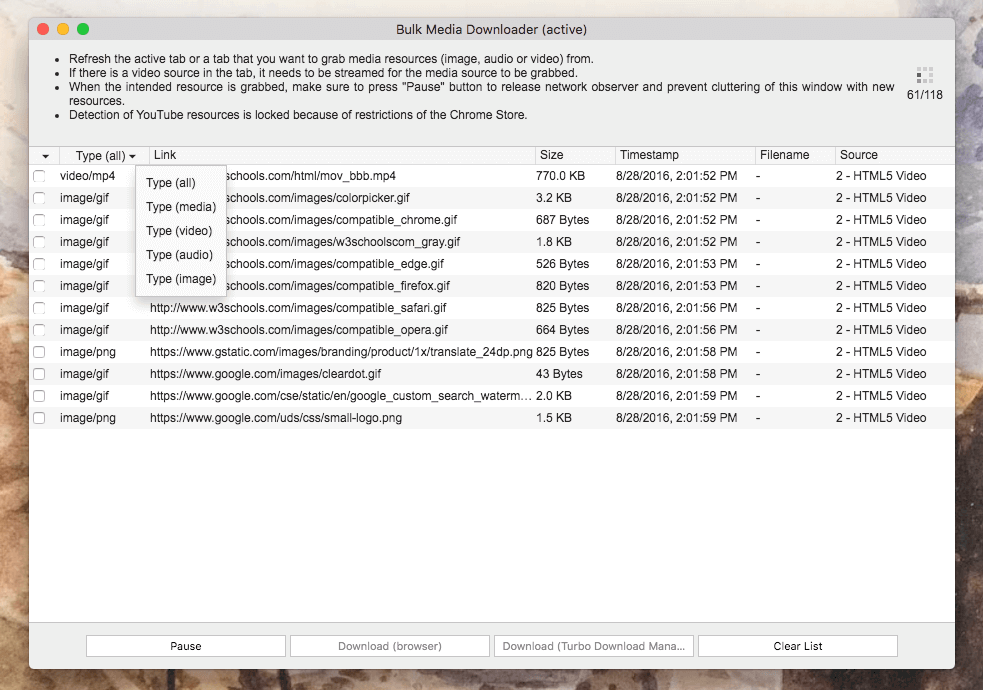Check the cleardot.gif row checkbox
The image size is (983, 690).
39,374
